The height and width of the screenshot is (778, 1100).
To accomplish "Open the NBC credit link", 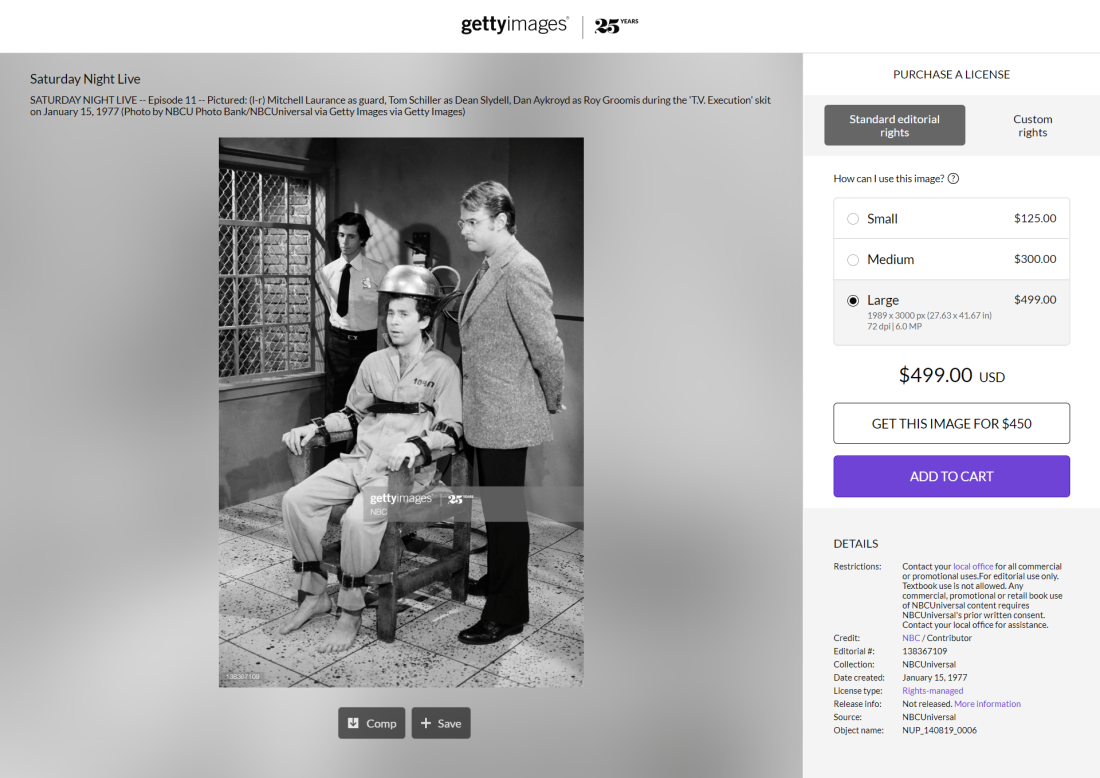I will pyautogui.click(x=911, y=638).
